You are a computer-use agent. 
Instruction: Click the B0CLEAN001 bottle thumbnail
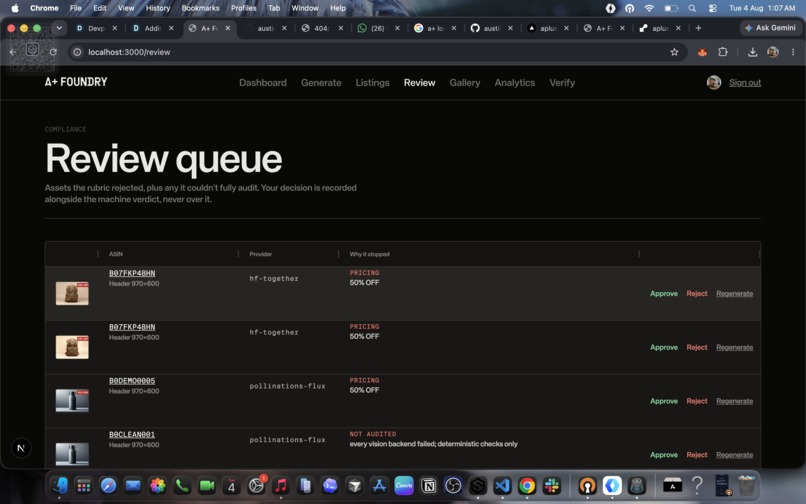(x=72, y=454)
